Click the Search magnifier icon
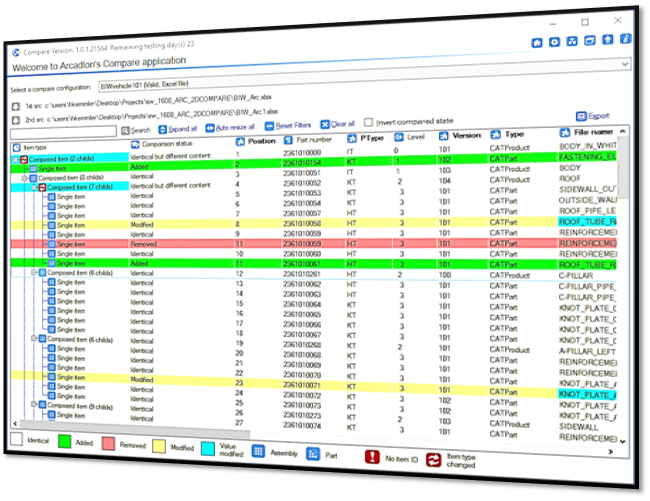The width and height of the screenshot is (650, 501). coord(126,130)
